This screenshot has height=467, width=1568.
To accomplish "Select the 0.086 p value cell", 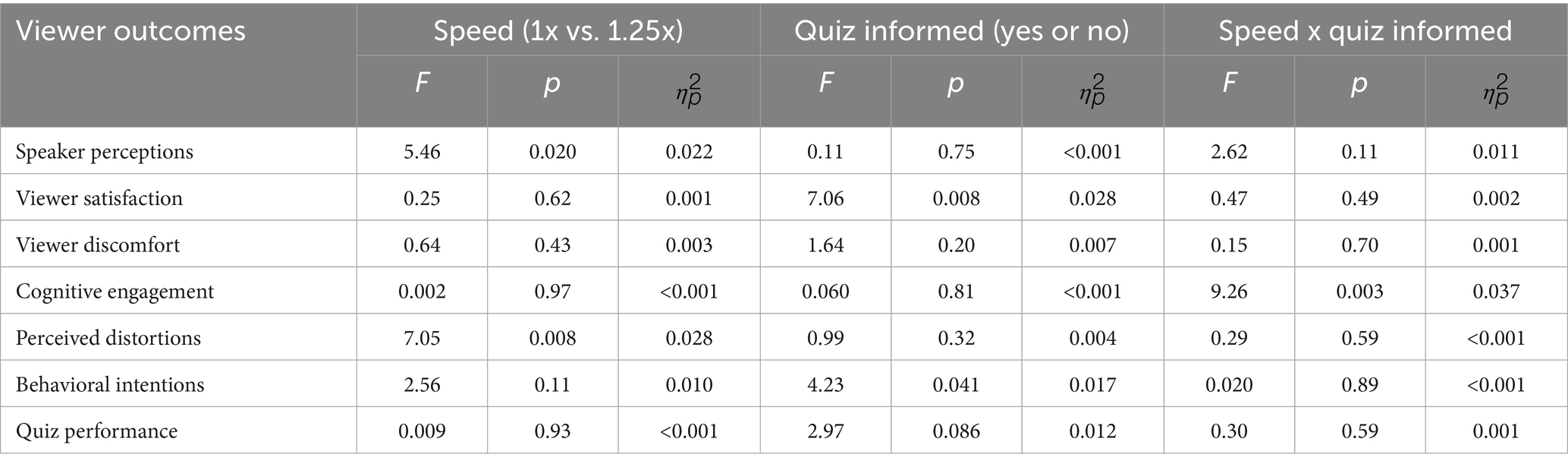I will (x=956, y=431).
